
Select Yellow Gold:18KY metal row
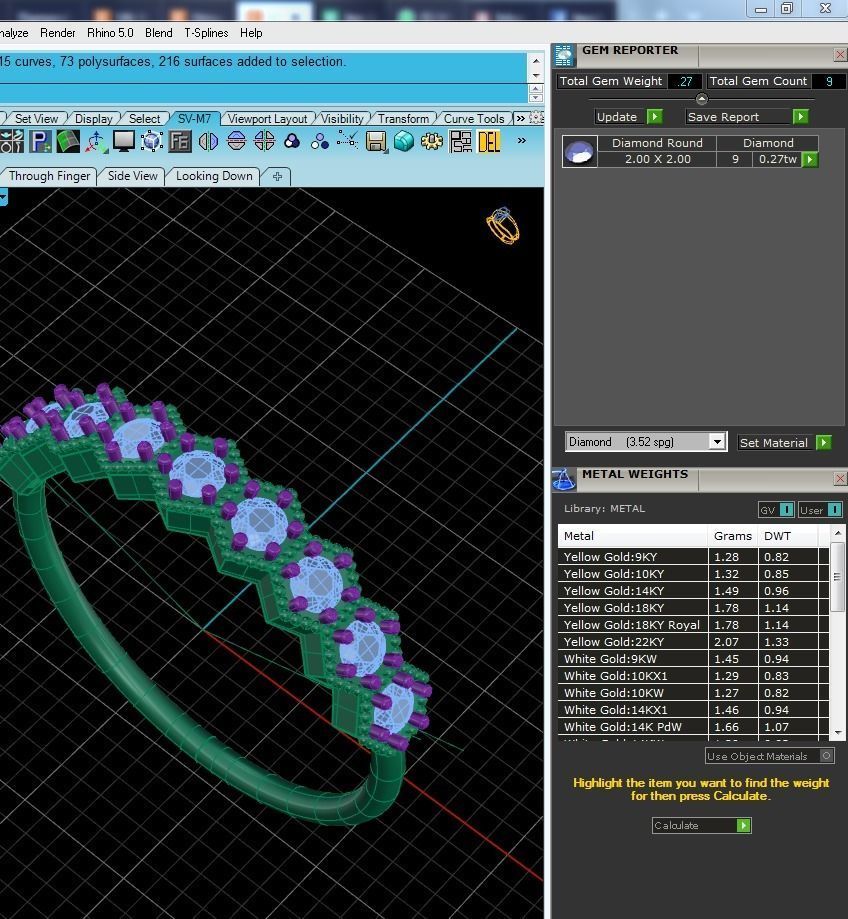693,608
